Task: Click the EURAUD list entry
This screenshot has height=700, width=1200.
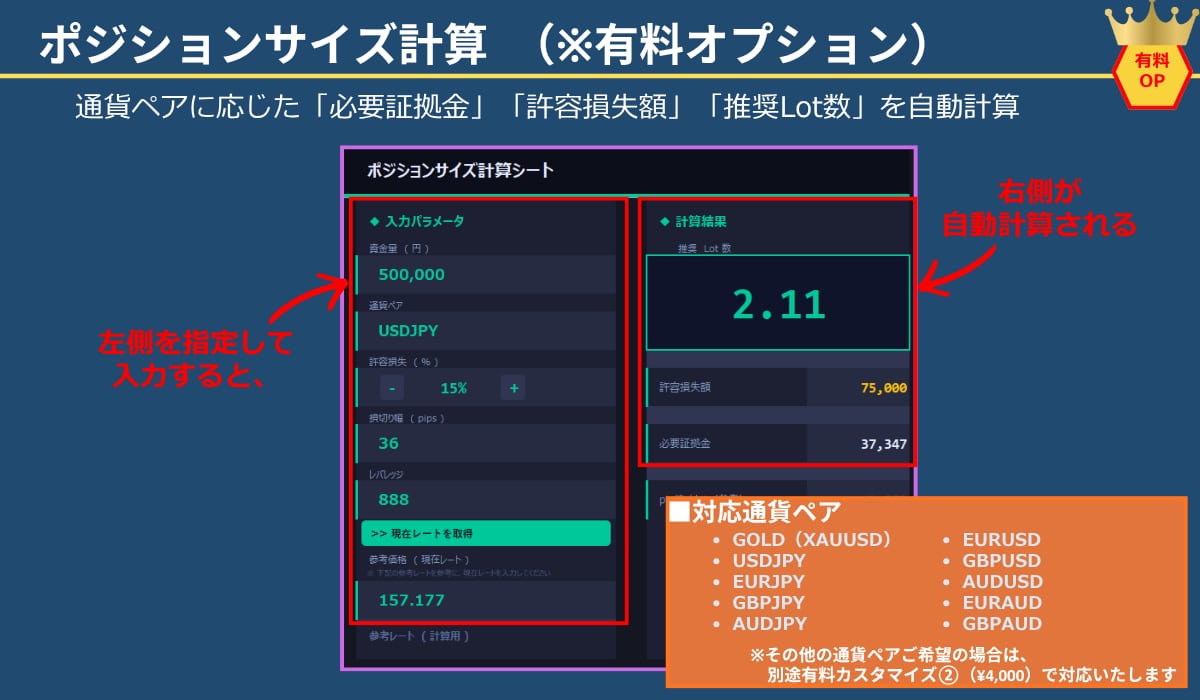Action: tap(1002, 603)
